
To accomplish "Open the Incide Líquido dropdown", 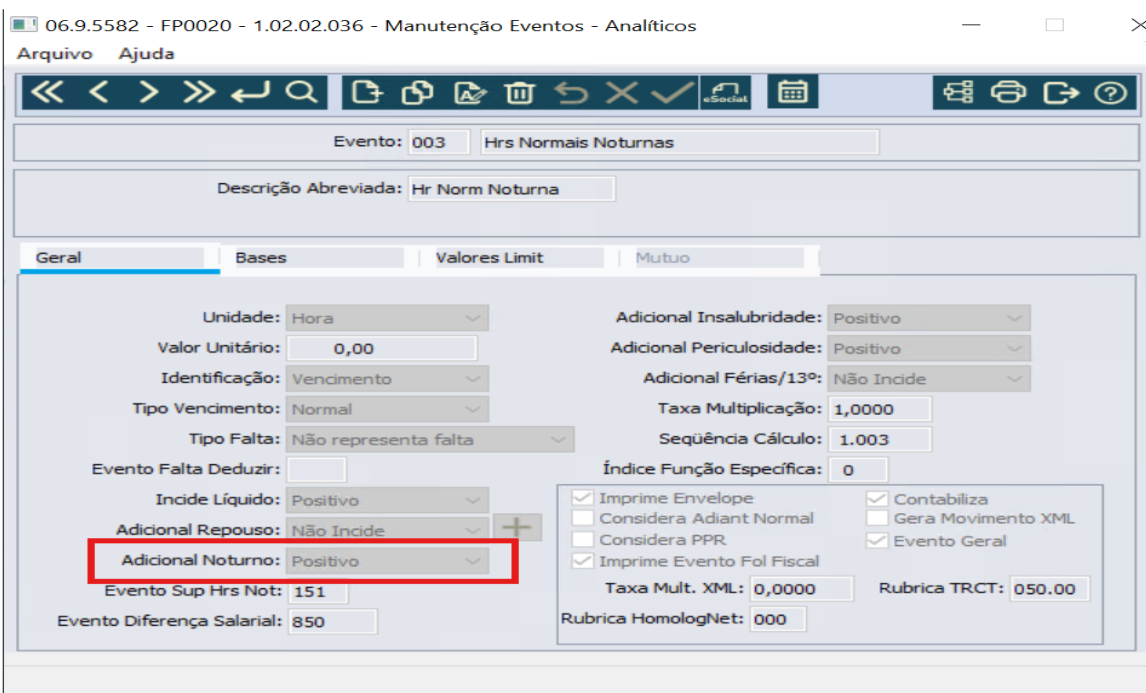I will (387, 500).
